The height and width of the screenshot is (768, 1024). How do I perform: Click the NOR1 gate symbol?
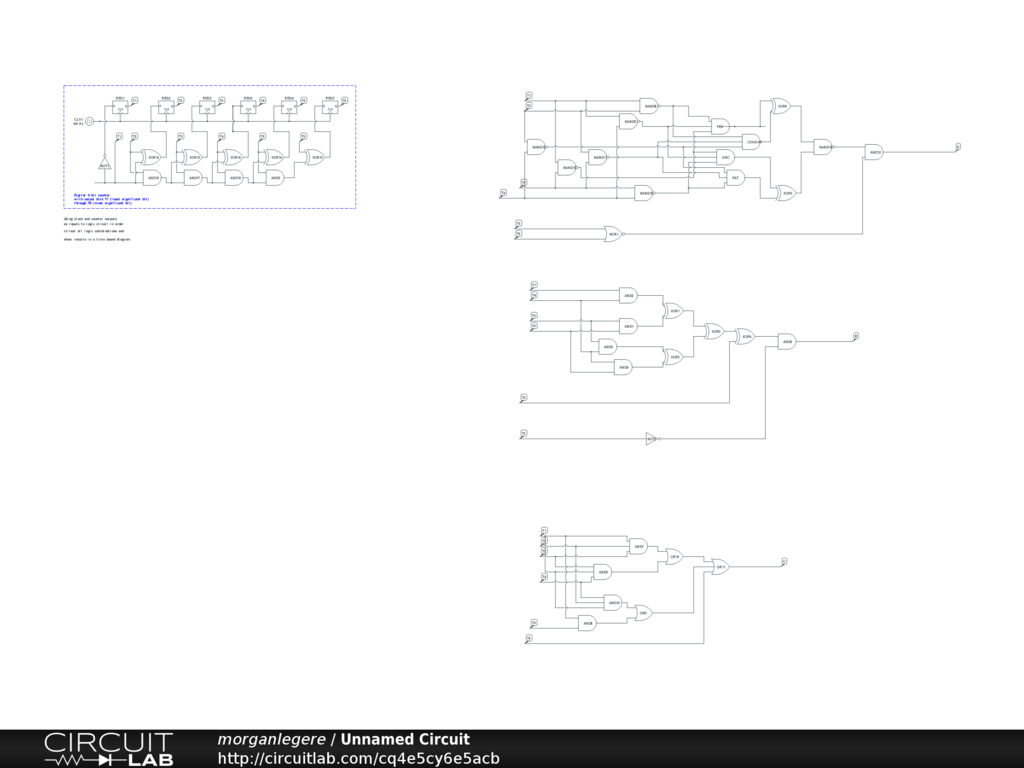coord(613,234)
